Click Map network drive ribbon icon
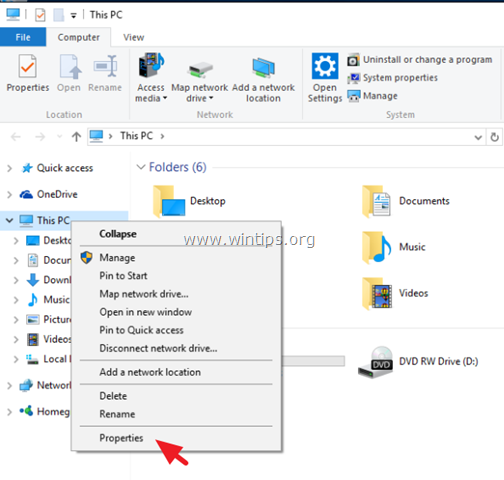 pos(199,69)
